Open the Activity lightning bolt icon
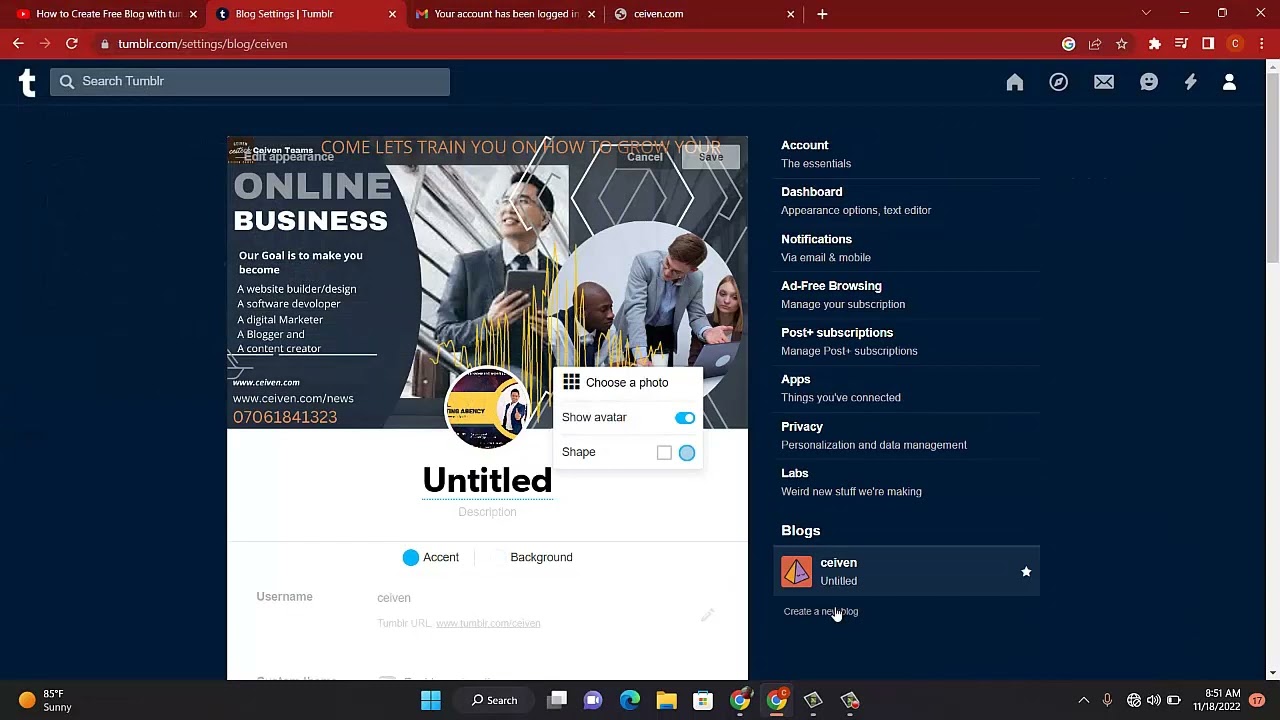 [1191, 82]
